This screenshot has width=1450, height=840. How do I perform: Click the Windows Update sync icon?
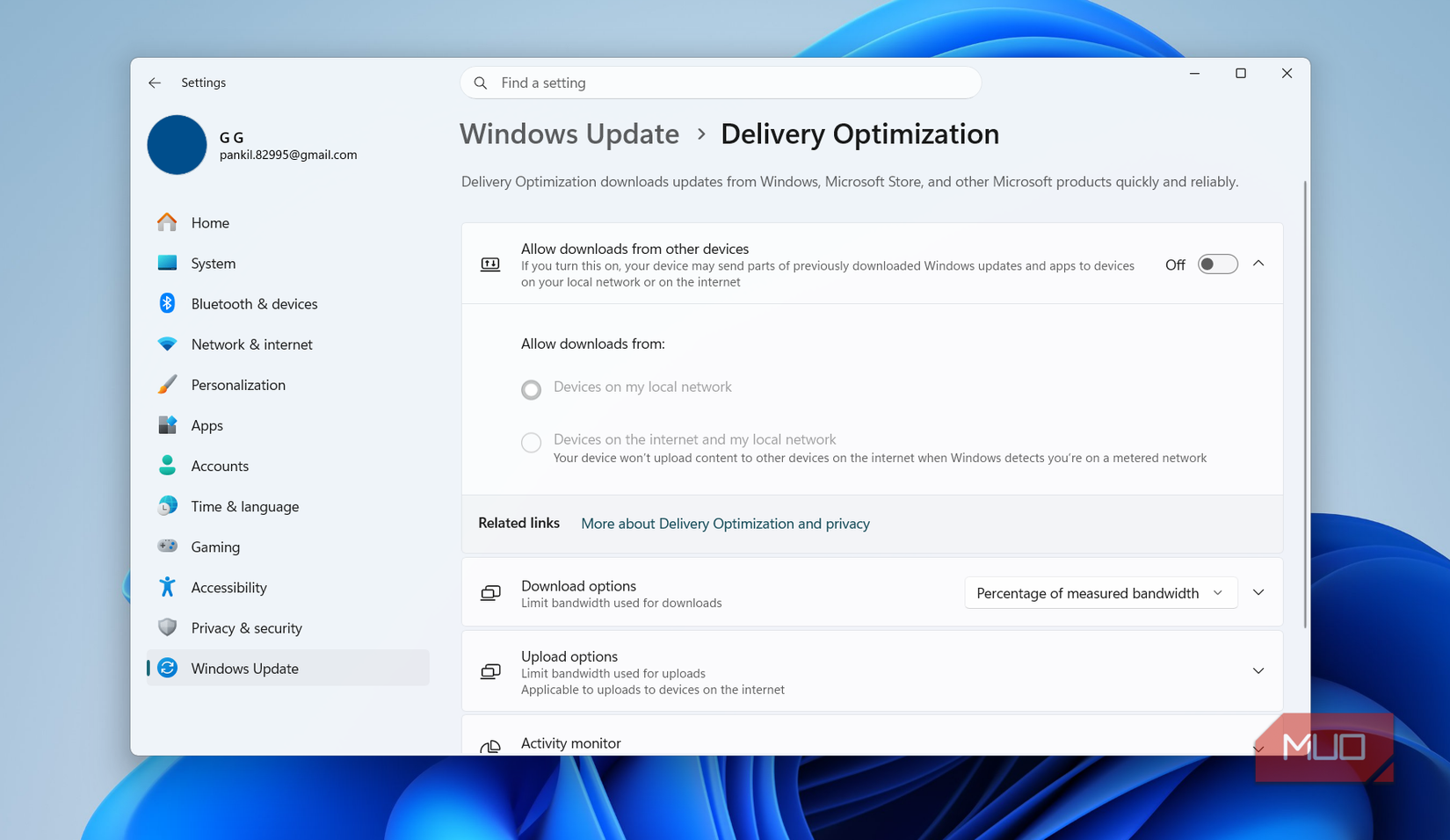(x=167, y=668)
